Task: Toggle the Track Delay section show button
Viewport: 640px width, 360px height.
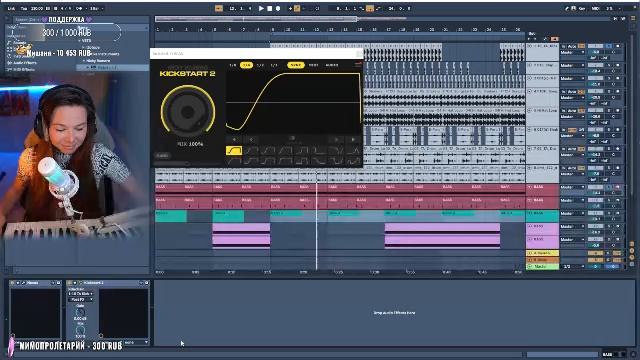Action: tap(632, 264)
